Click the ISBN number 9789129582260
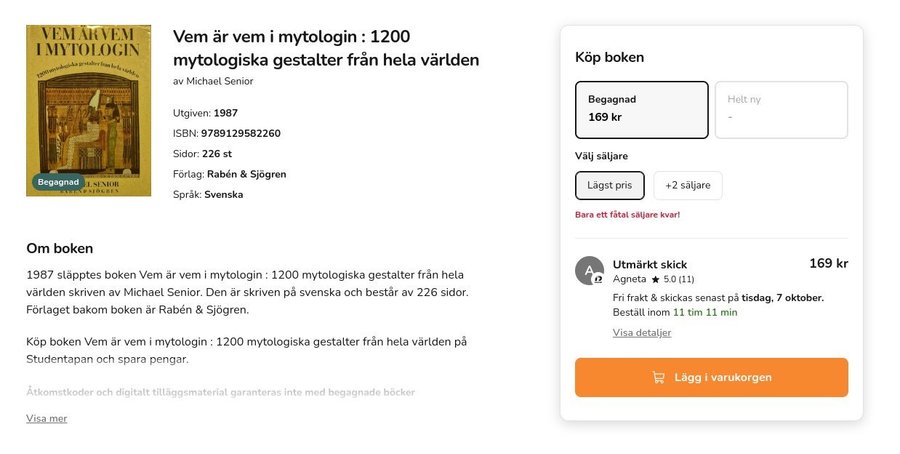Viewport: 900px width, 454px height. 240,133
